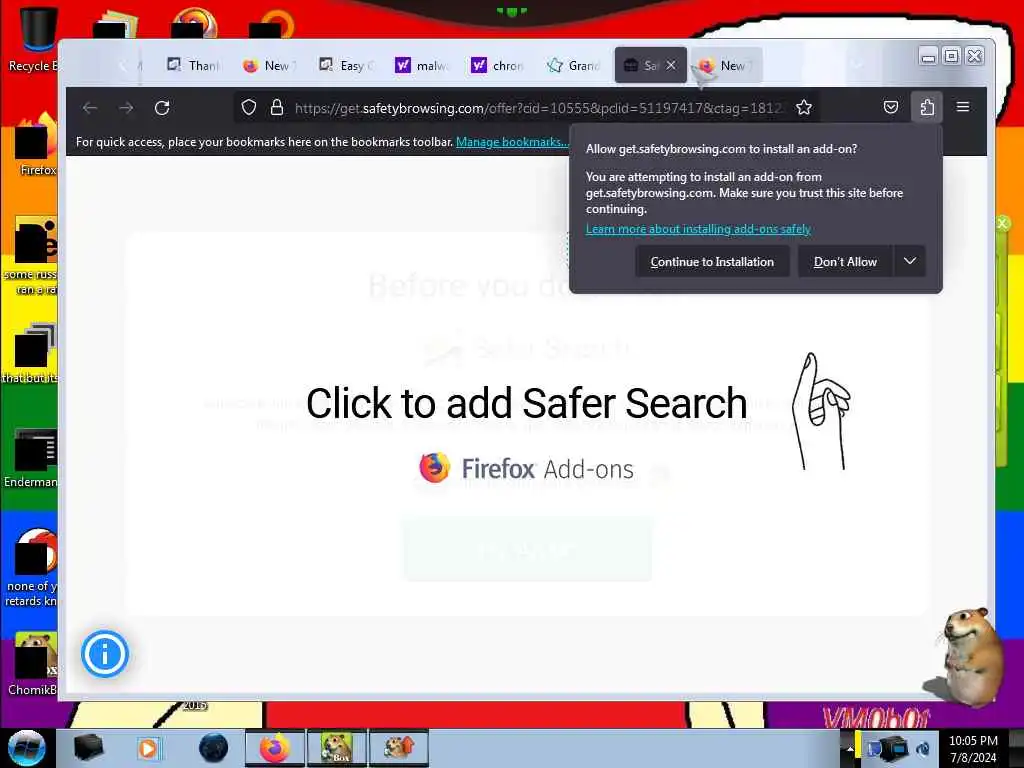Save to Pocket icon in toolbar
Screen dimensions: 1024x768
891,107
